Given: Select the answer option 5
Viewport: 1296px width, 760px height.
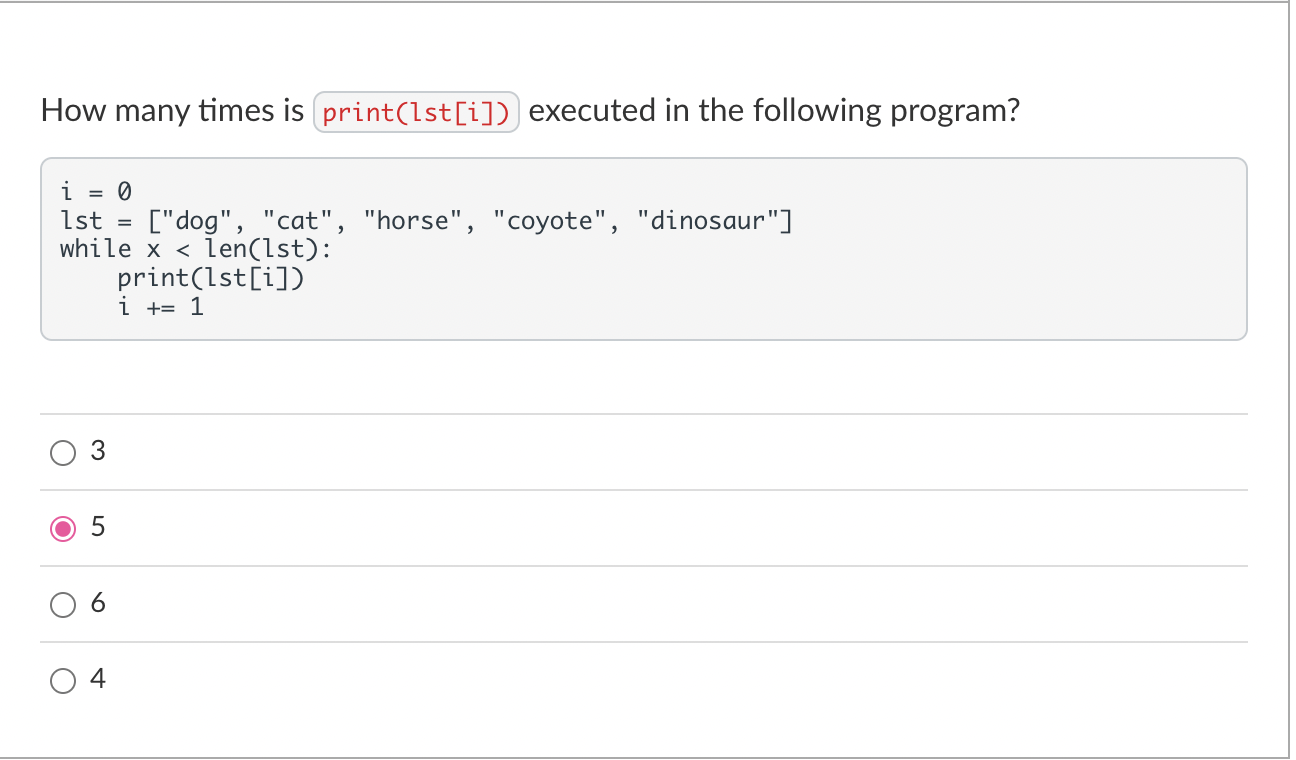Looking at the screenshot, I should tap(62, 529).
